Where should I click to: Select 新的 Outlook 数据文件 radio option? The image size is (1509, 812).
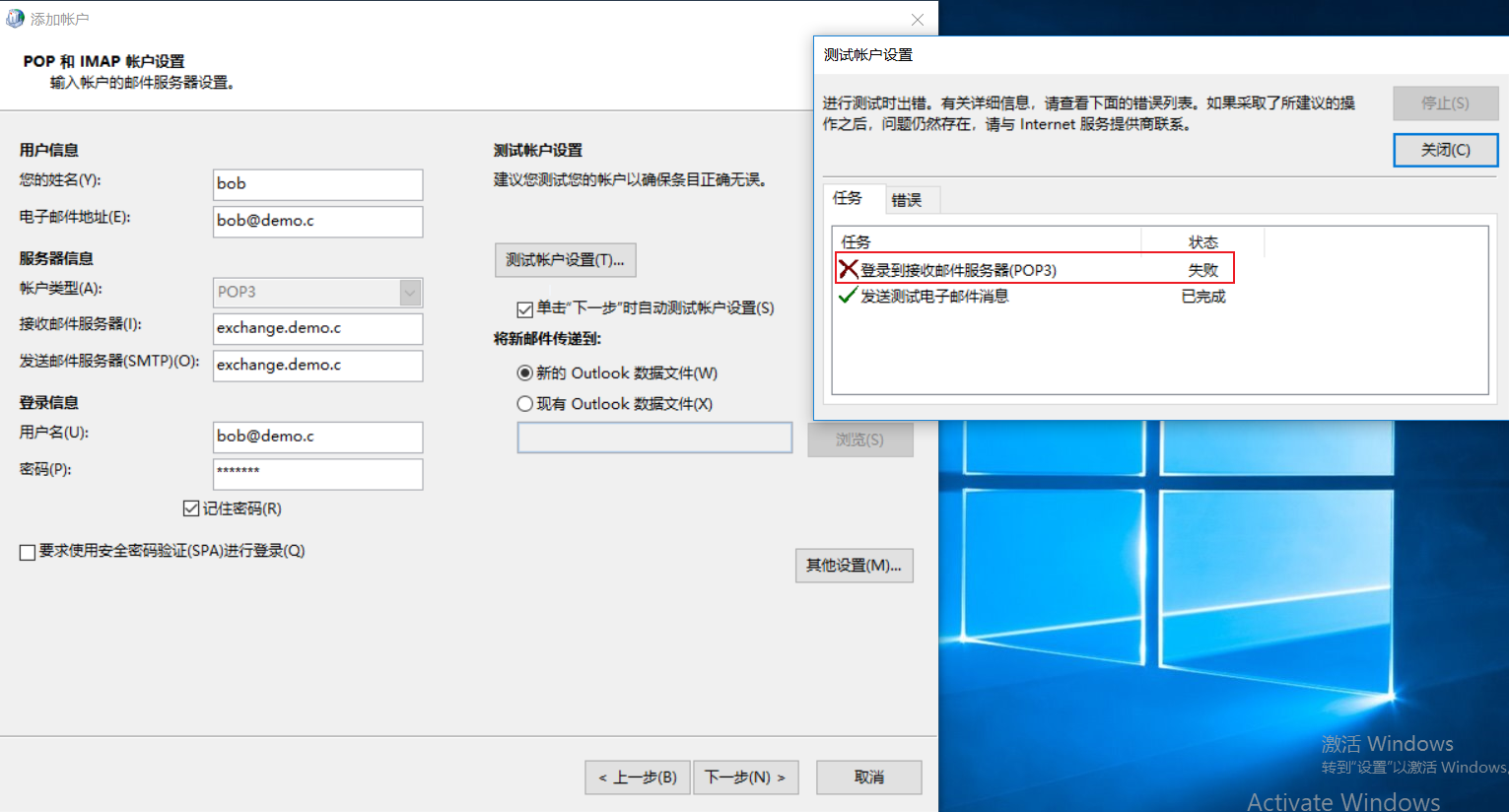[525, 373]
